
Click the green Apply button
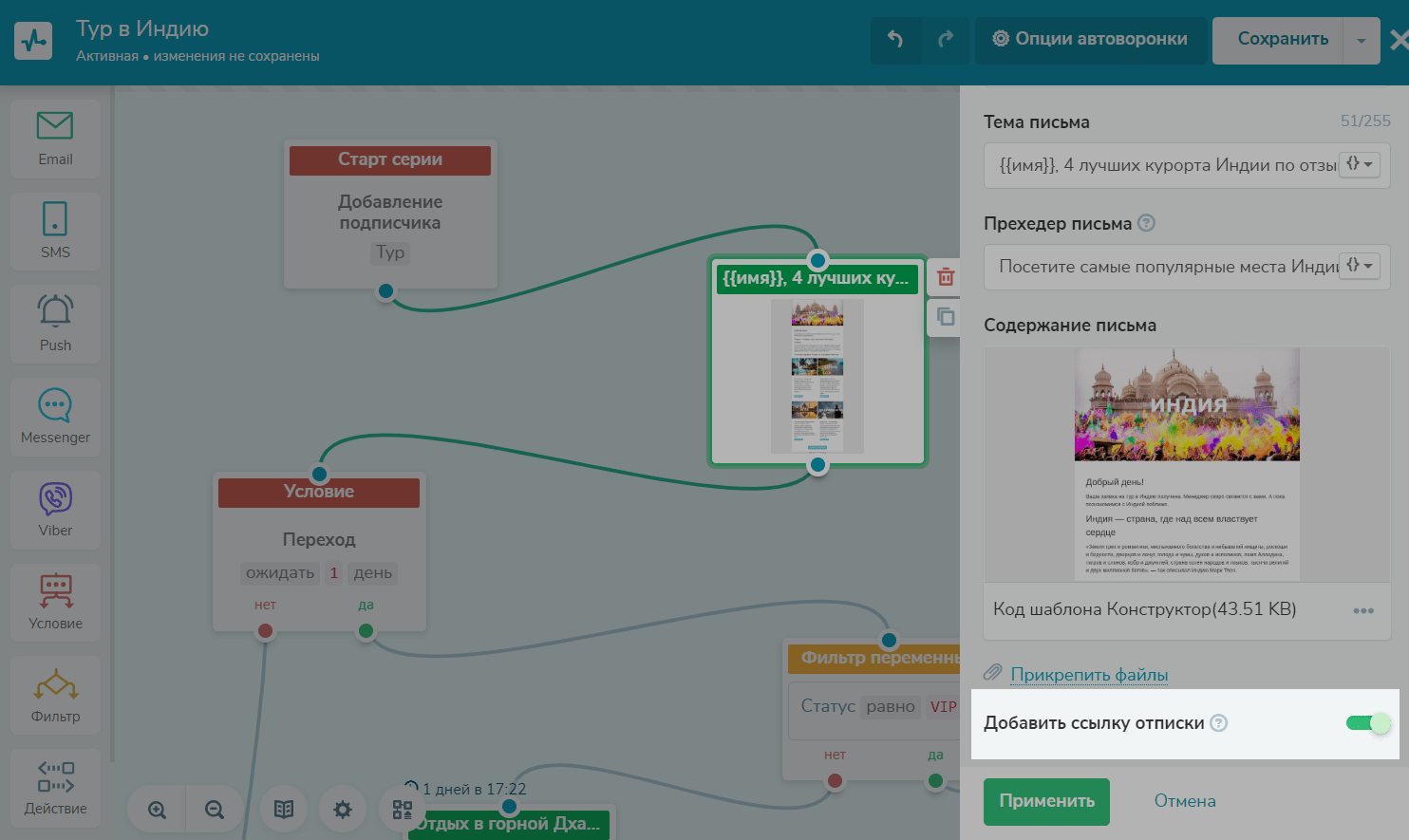coord(1045,801)
